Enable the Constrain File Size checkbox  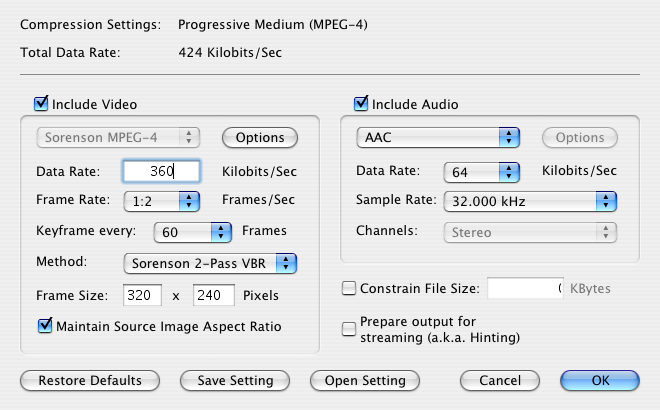(x=349, y=289)
